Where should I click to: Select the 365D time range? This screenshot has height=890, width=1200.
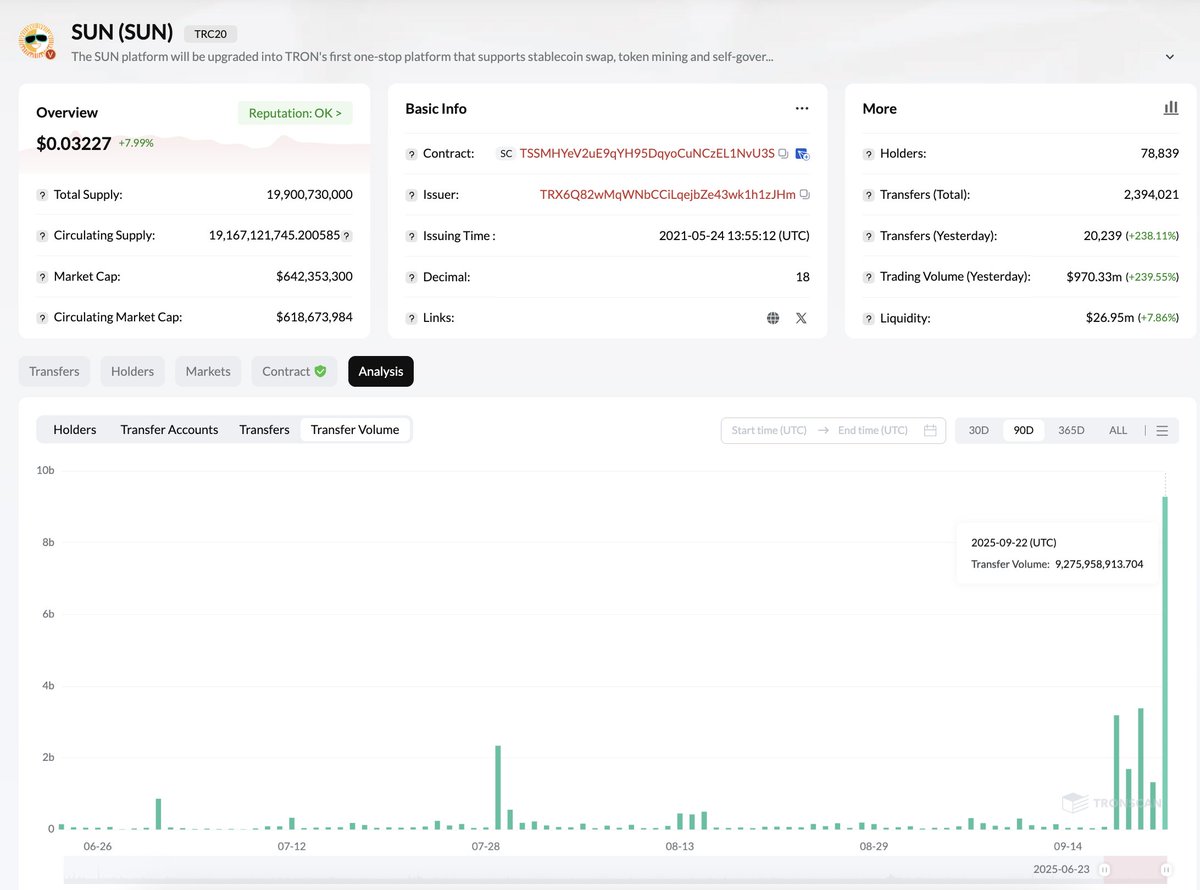[x=1071, y=430]
